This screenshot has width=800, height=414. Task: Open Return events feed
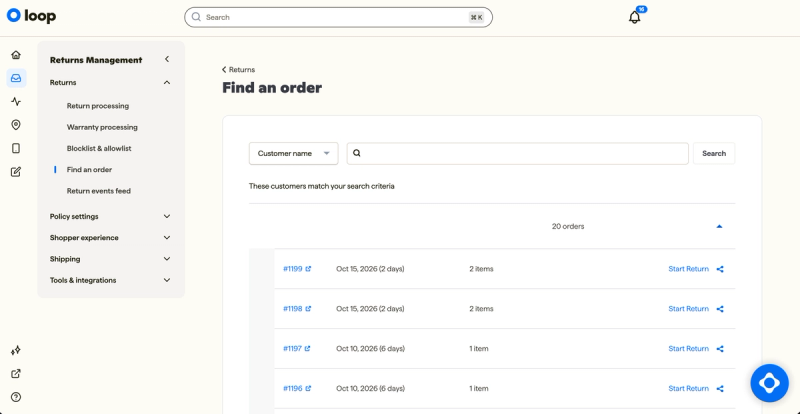98,191
